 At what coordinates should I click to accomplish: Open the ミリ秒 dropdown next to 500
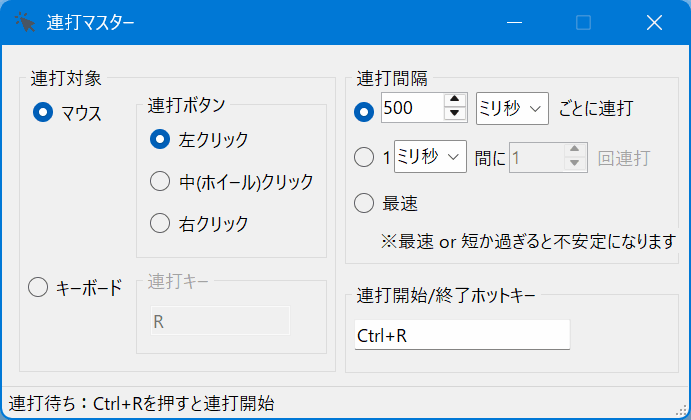coord(512,108)
